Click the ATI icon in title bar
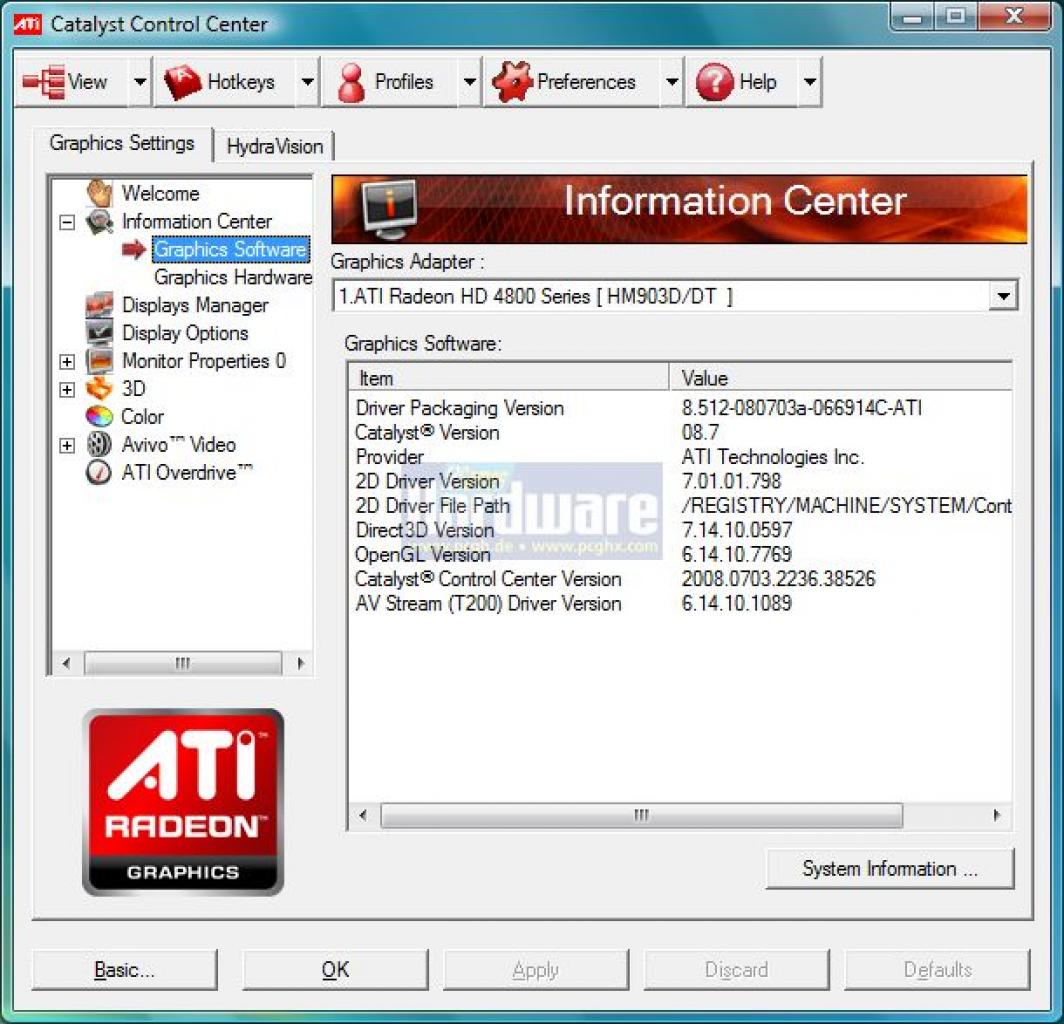The height and width of the screenshot is (1024, 1064). [28, 24]
